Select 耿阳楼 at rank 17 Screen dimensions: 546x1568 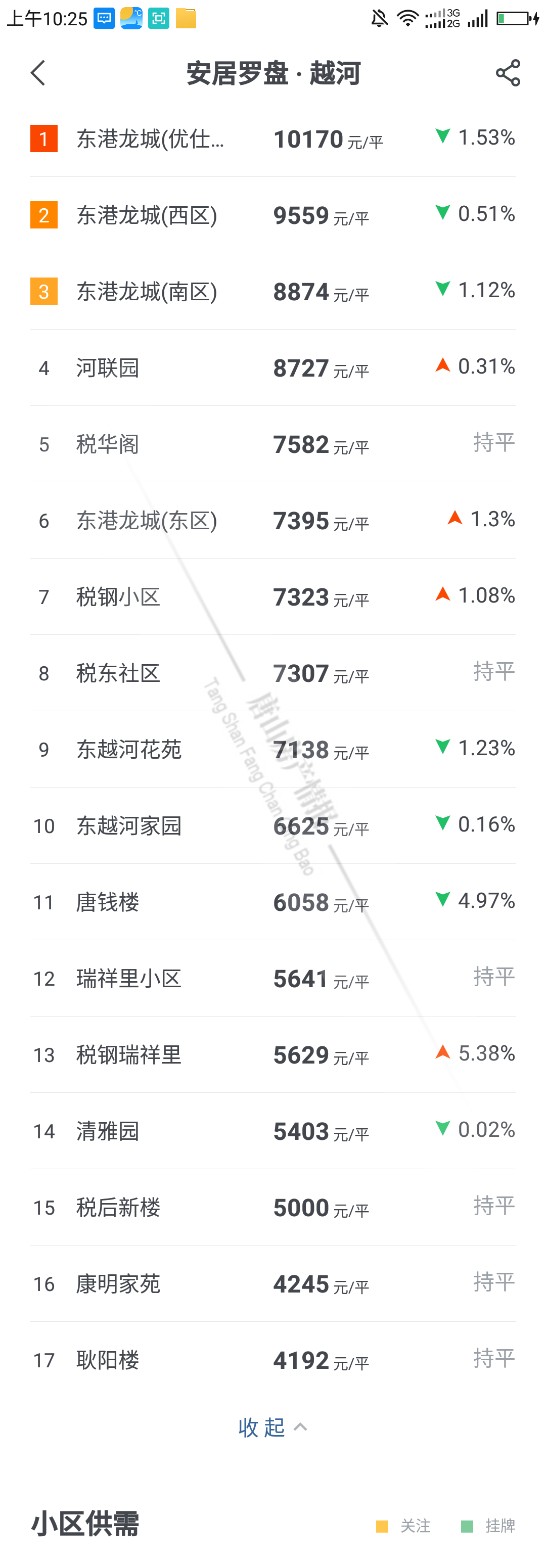(x=108, y=1360)
